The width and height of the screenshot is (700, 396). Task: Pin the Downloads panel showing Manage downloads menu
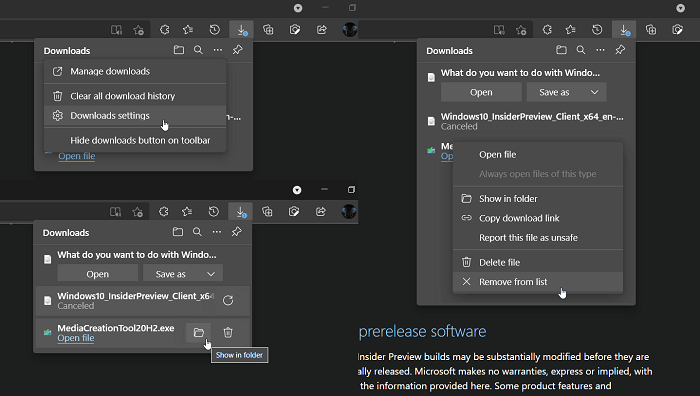tap(238, 50)
